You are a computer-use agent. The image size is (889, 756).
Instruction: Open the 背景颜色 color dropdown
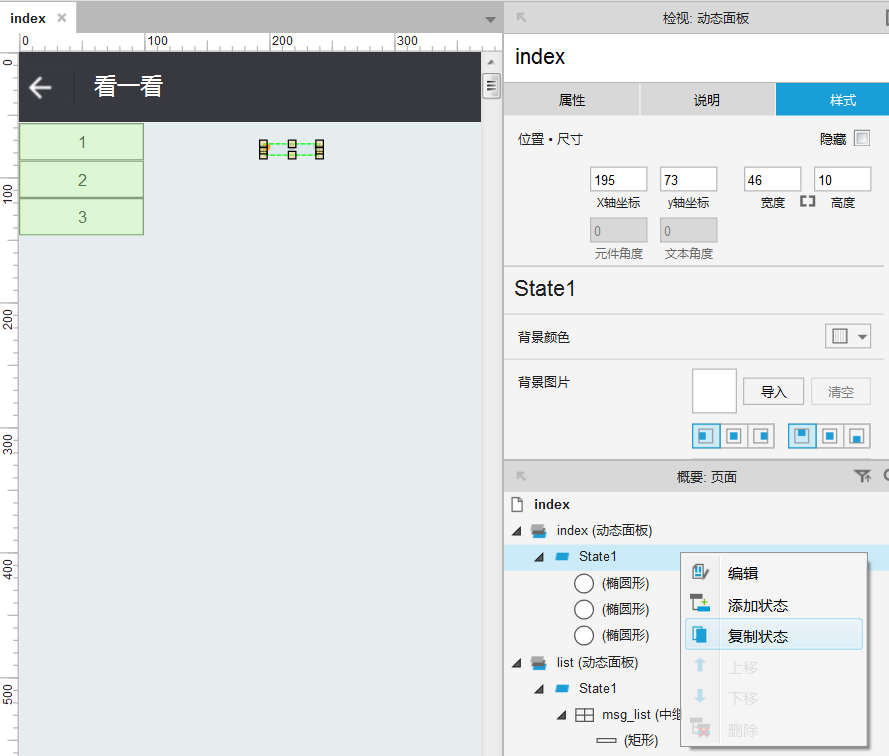click(848, 336)
